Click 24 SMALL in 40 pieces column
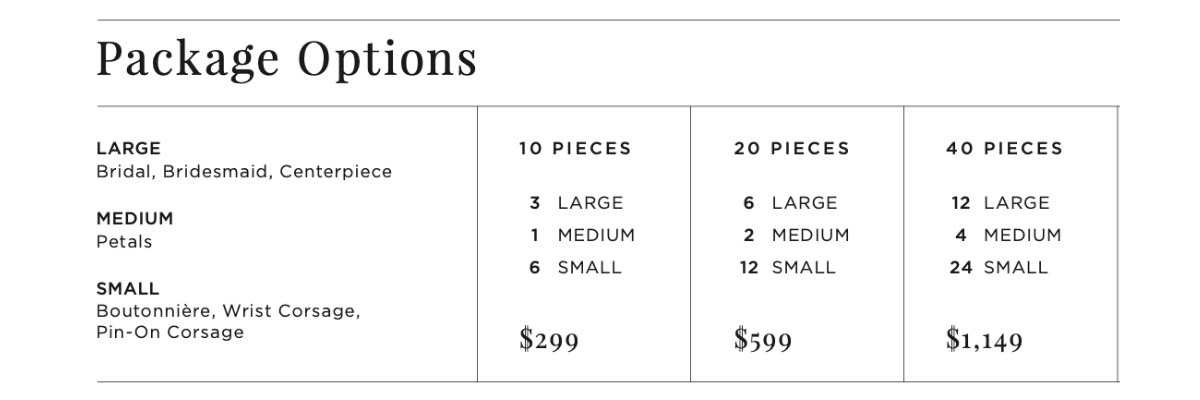 click(999, 267)
